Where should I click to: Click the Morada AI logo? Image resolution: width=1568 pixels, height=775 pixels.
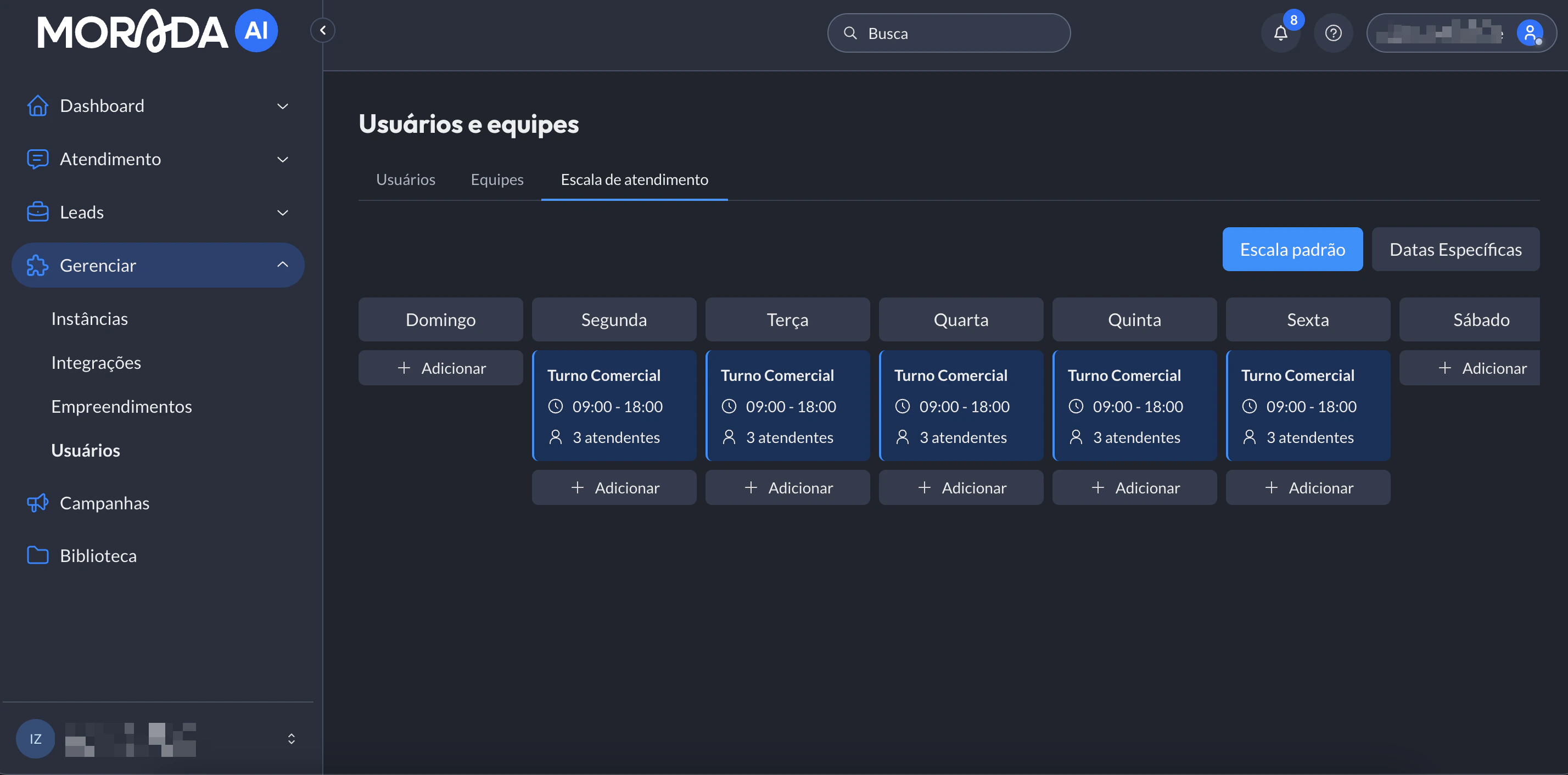tap(157, 31)
